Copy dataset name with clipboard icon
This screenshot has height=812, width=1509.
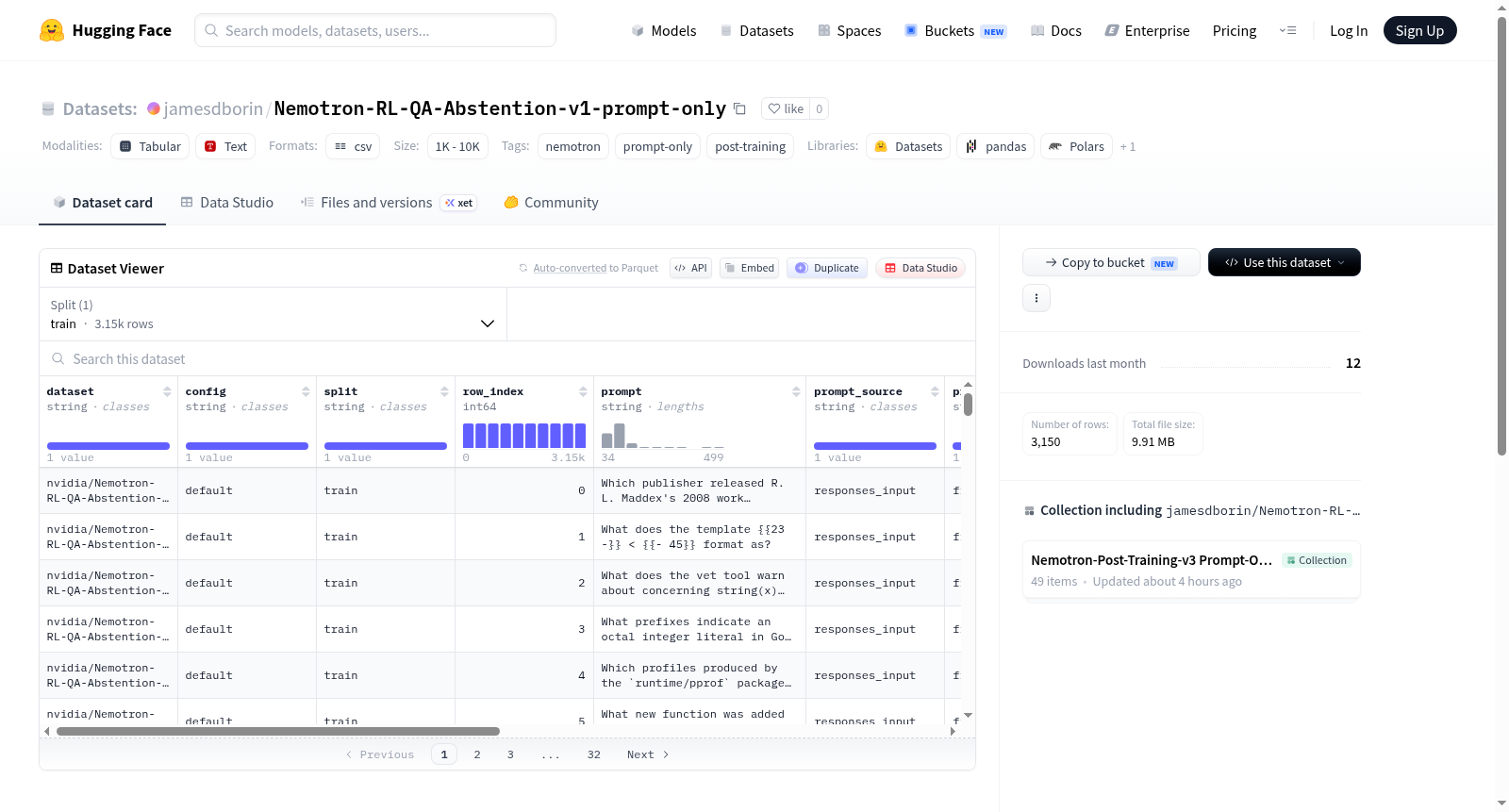[x=739, y=108]
